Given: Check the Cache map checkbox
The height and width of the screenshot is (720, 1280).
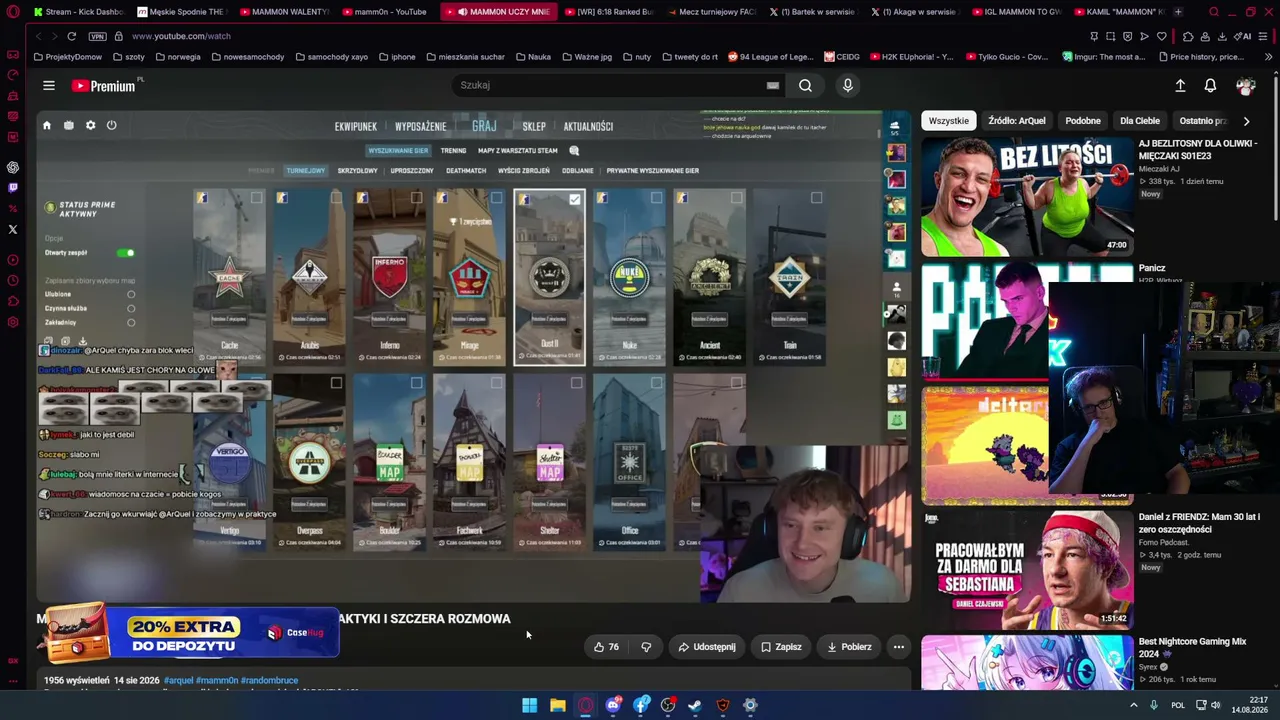Looking at the screenshot, I should [x=256, y=198].
